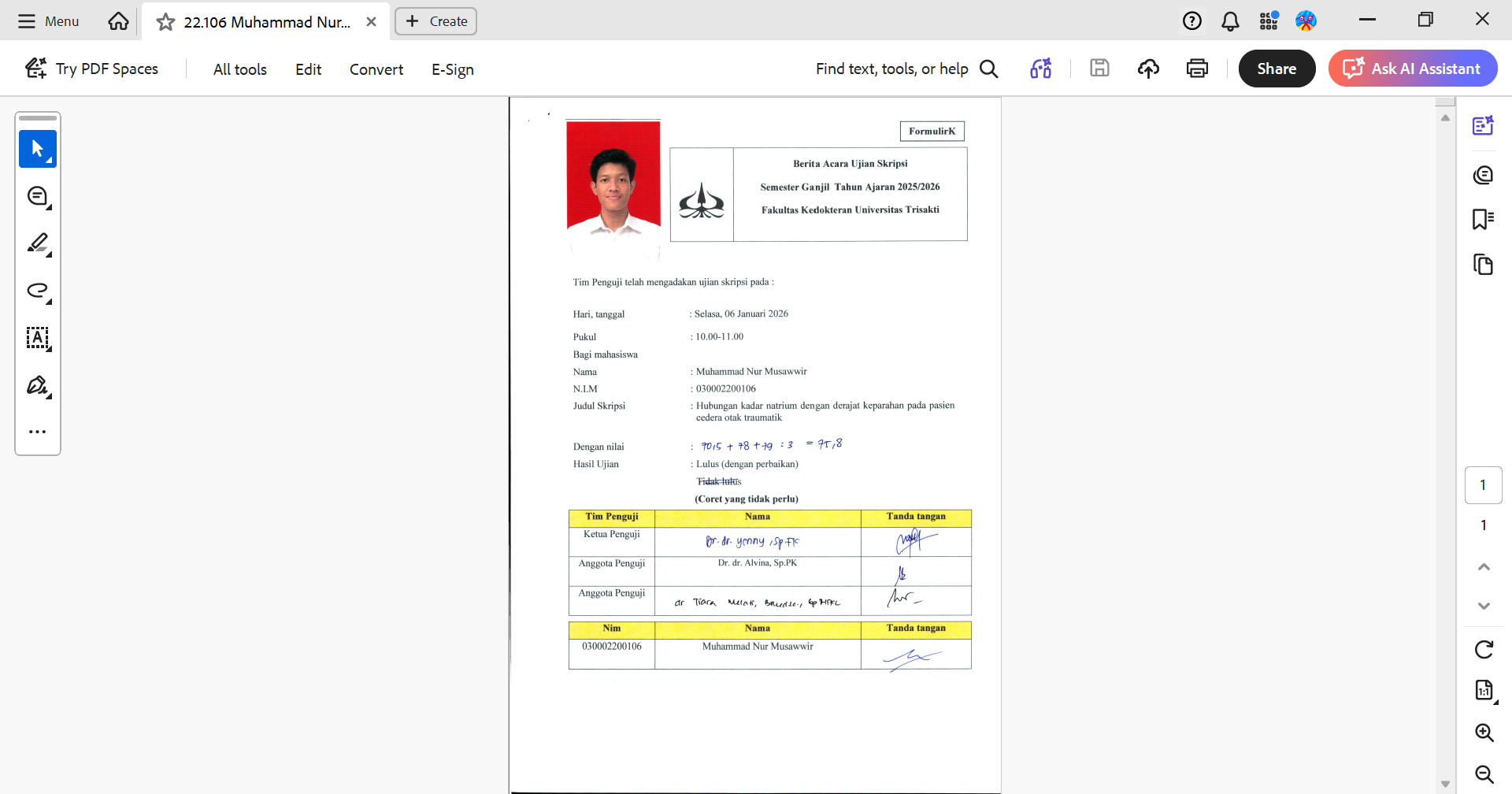The width and height of the screenshot is (1512, 794).
Task: Star the document as favorite
Action: 165,22
